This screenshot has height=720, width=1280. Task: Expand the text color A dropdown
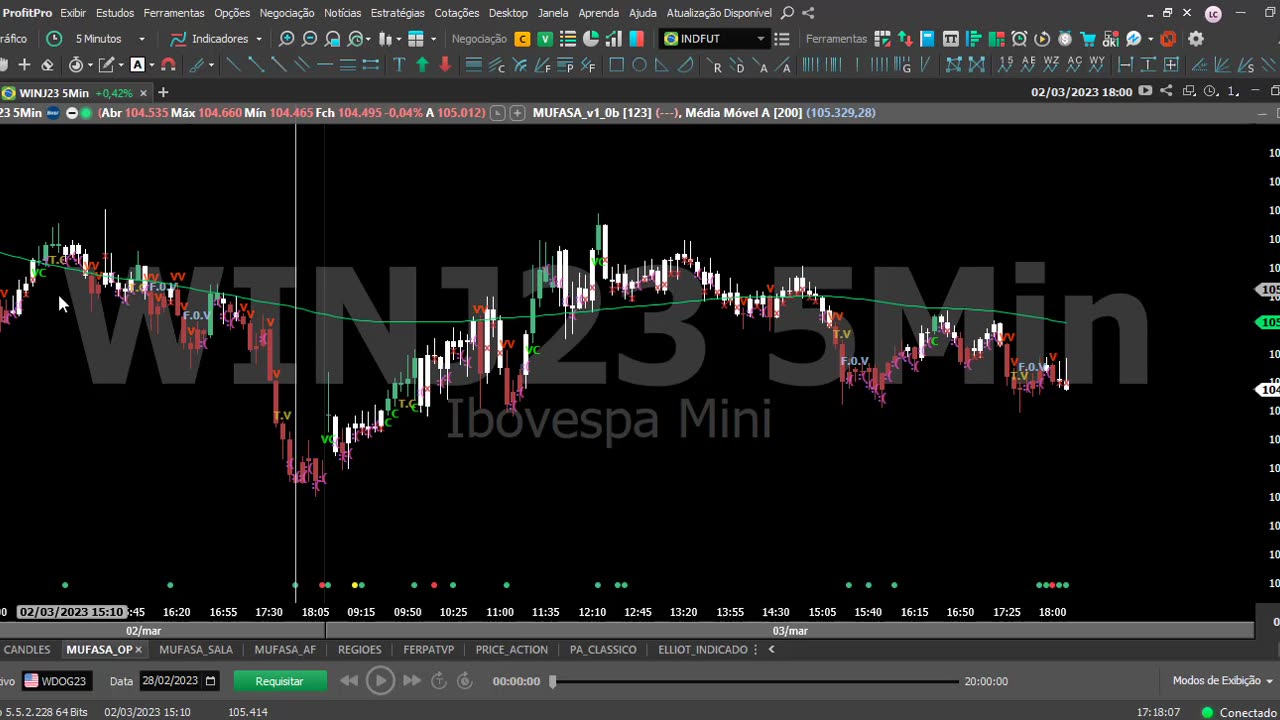pos(151,65)
